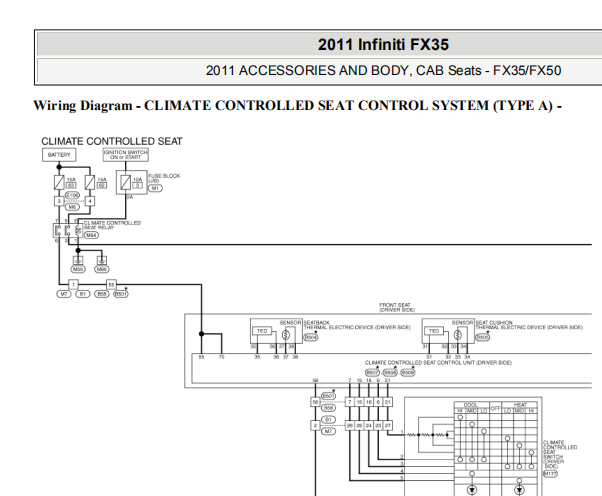Click the COOL header in switch table
This screenshot has width=602, height=496.
[x=471, y=405]
